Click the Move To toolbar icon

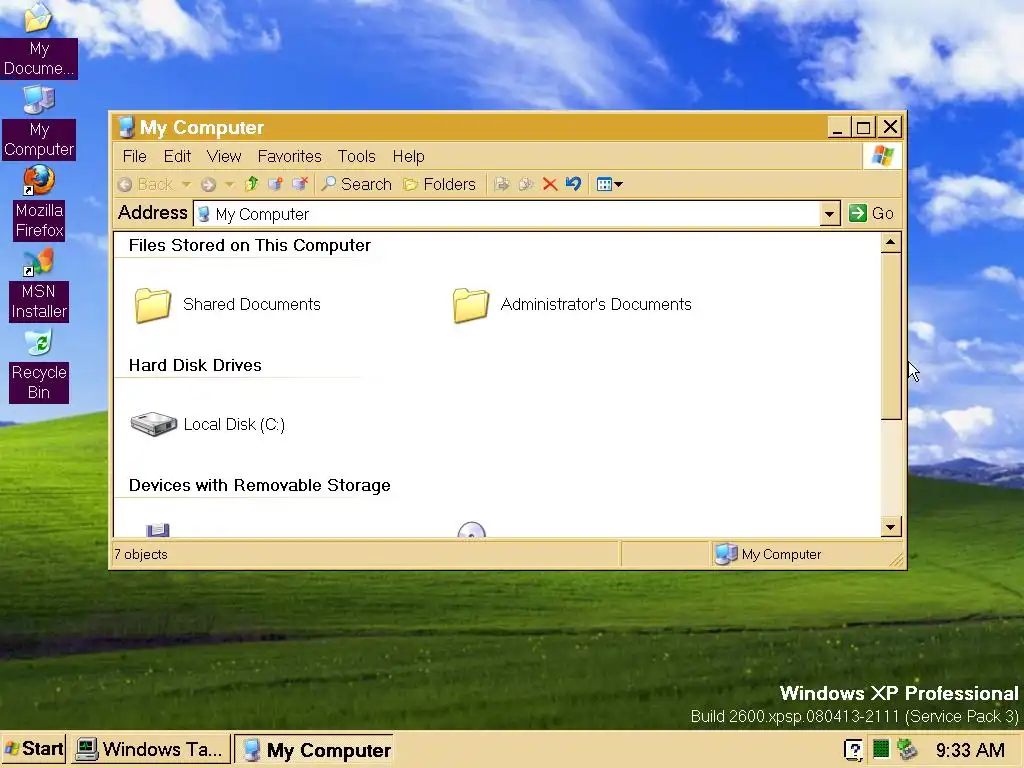click(x=502, y=184)
